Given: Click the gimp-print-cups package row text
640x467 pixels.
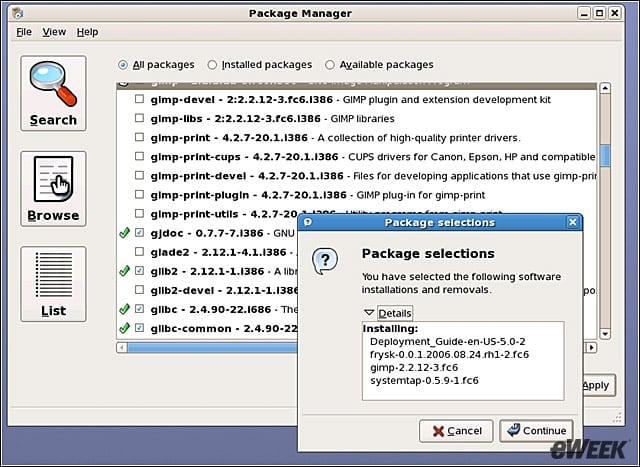Looking at the screenshot, I should click(x=373, y=157).
